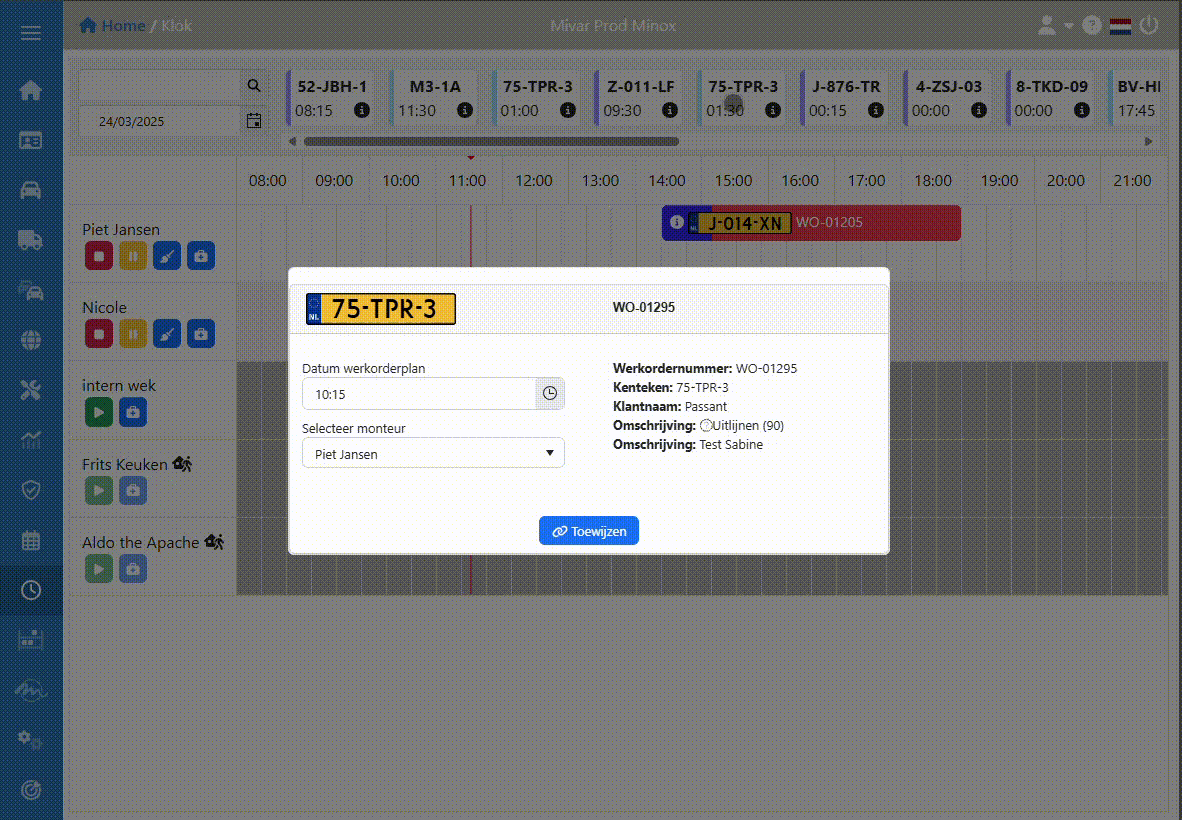Open the sidebar hamburger menu

(31, 31)
